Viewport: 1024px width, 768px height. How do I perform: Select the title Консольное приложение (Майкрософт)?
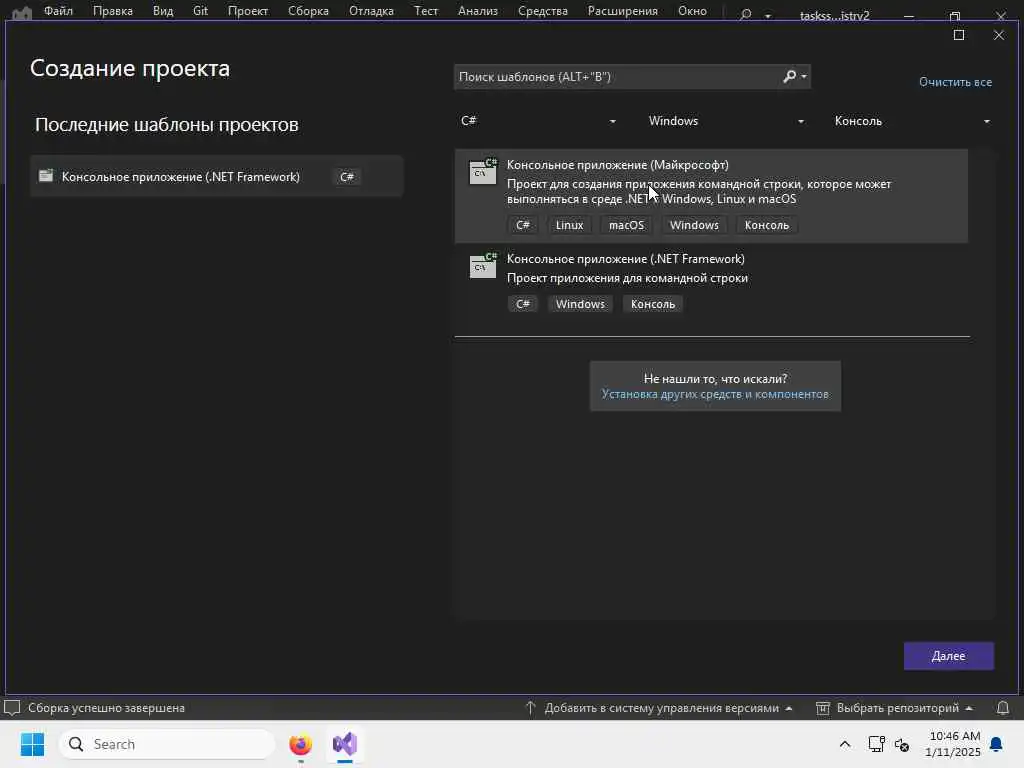(x=618, y=165)
